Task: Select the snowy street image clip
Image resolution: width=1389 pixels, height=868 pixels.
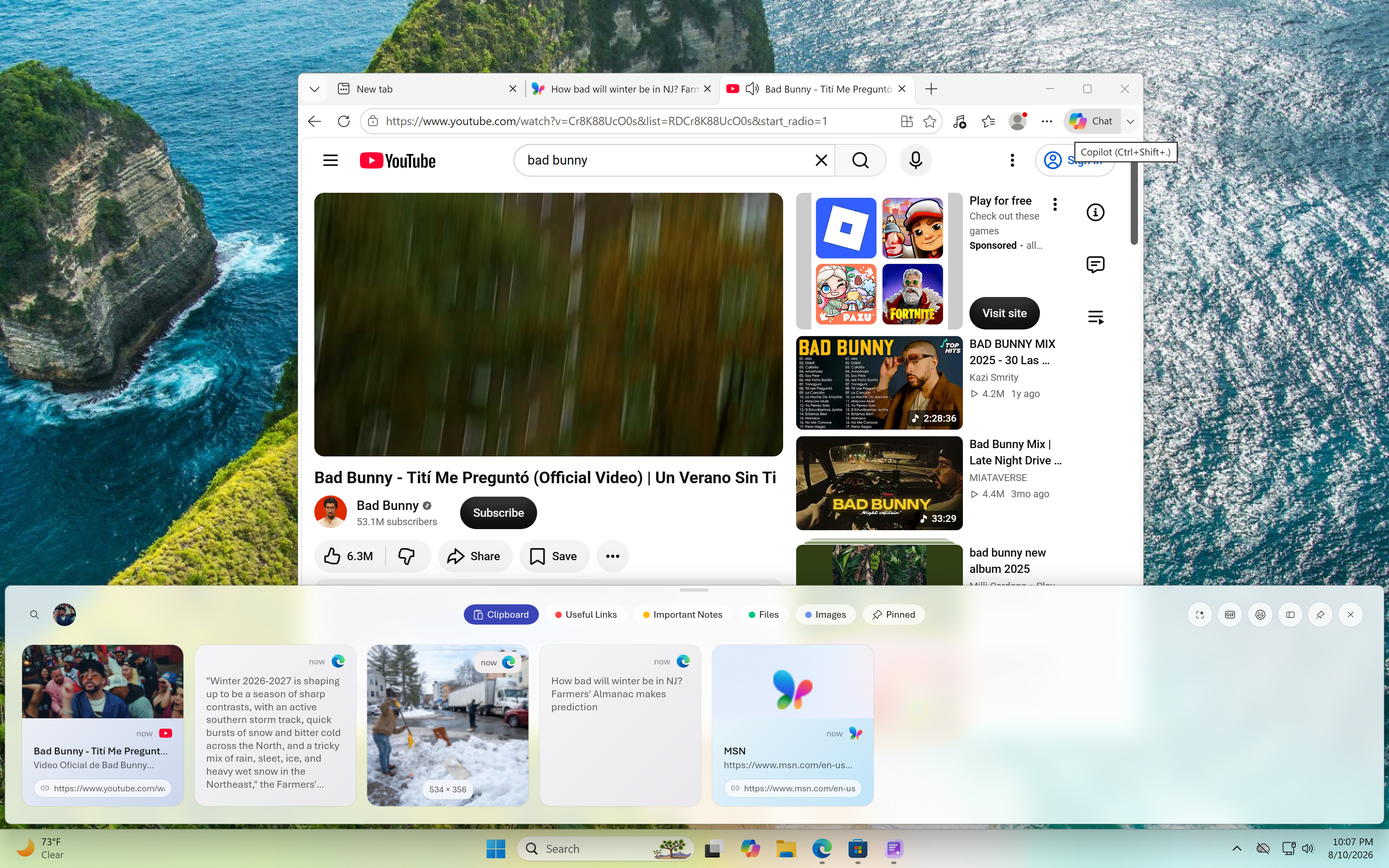Action: [448, 725]
